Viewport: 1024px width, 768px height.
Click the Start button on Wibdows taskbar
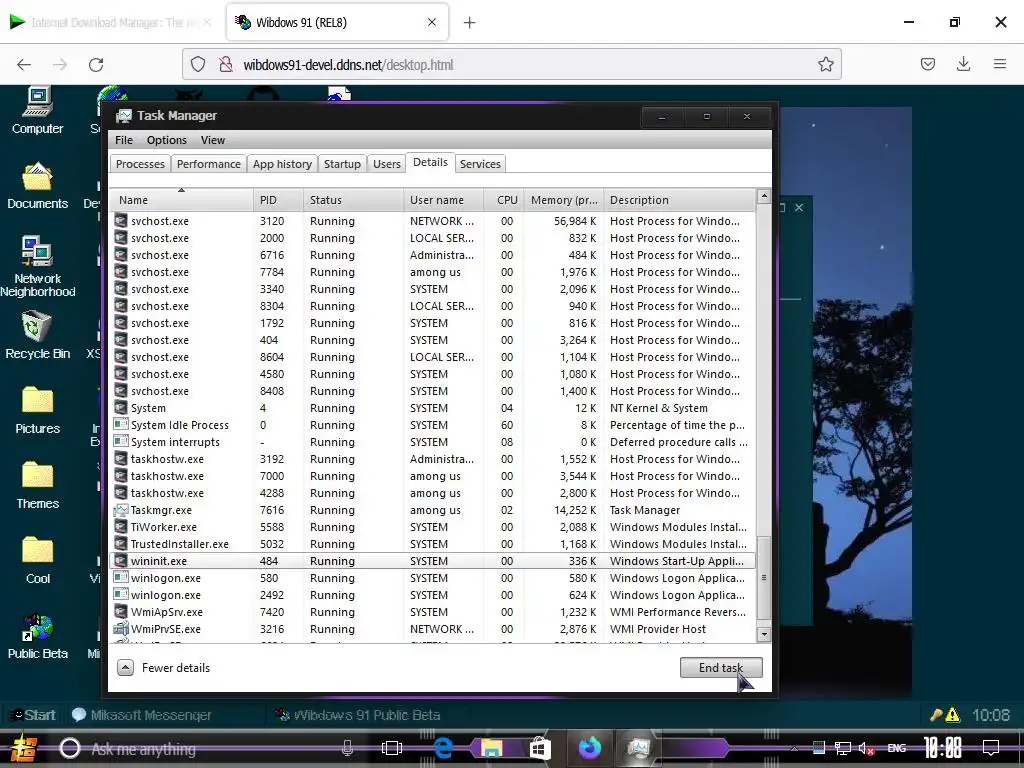(34, 715)
